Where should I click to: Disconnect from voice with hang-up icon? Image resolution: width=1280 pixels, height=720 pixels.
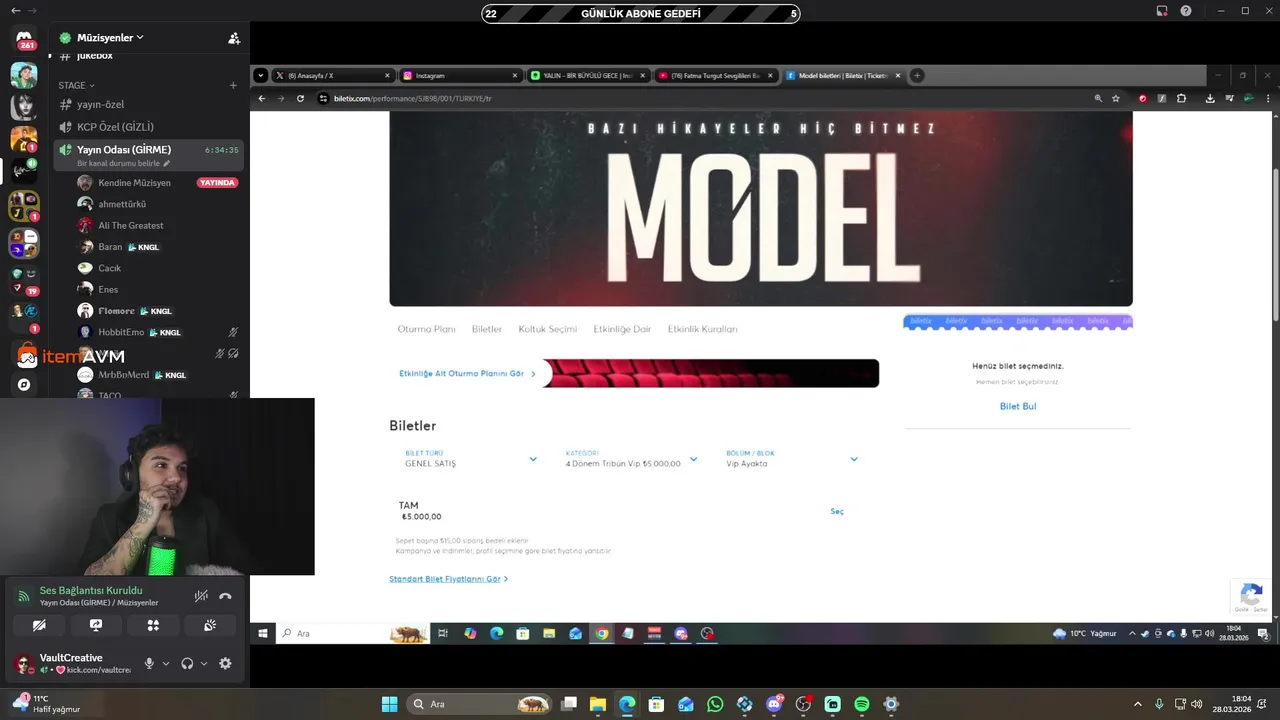(x=225, y=596)
